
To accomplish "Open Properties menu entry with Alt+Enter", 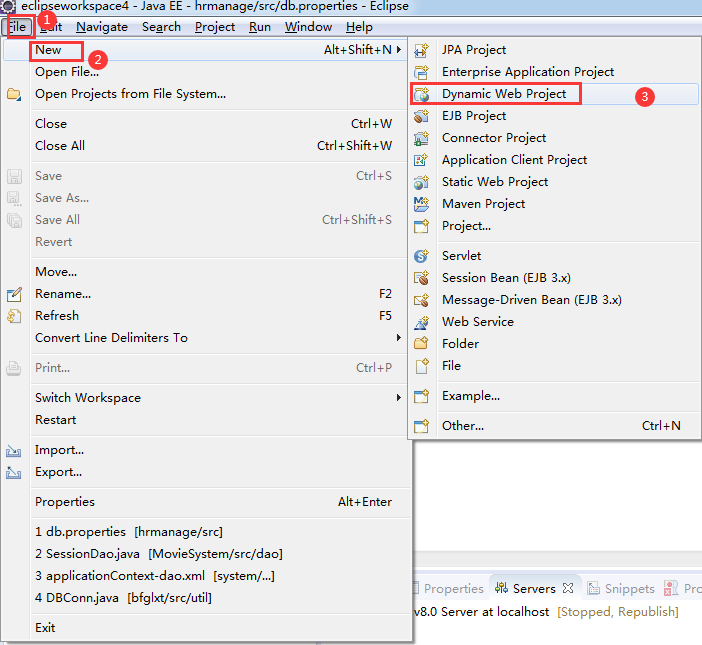I will tap(205, 502).
